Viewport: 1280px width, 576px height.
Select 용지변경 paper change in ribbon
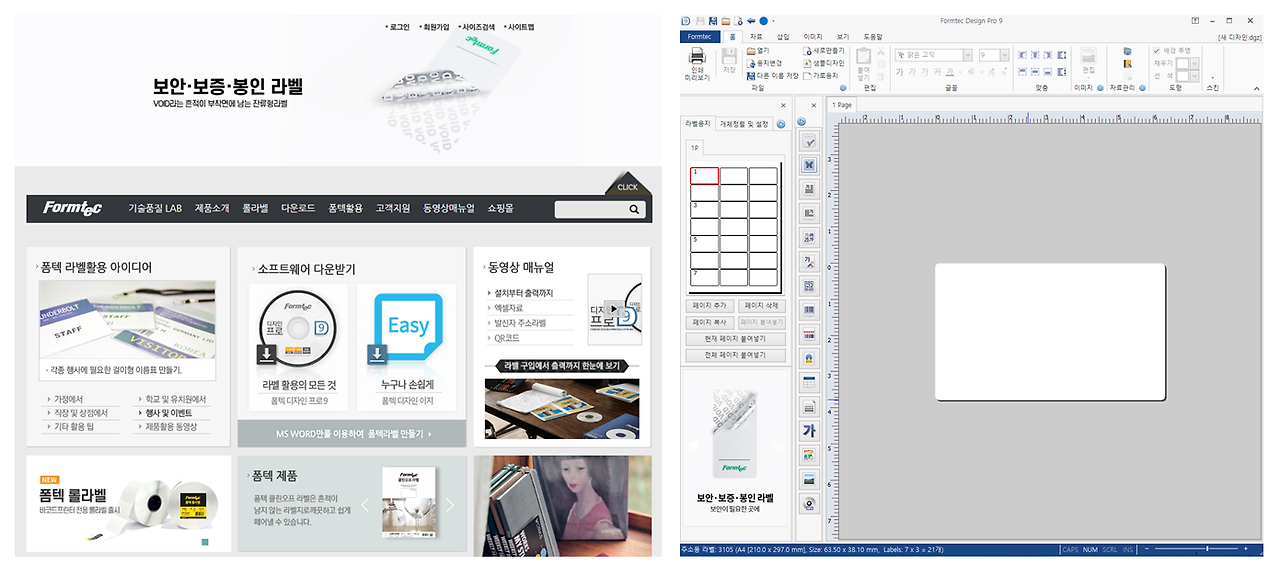(763, 63)
